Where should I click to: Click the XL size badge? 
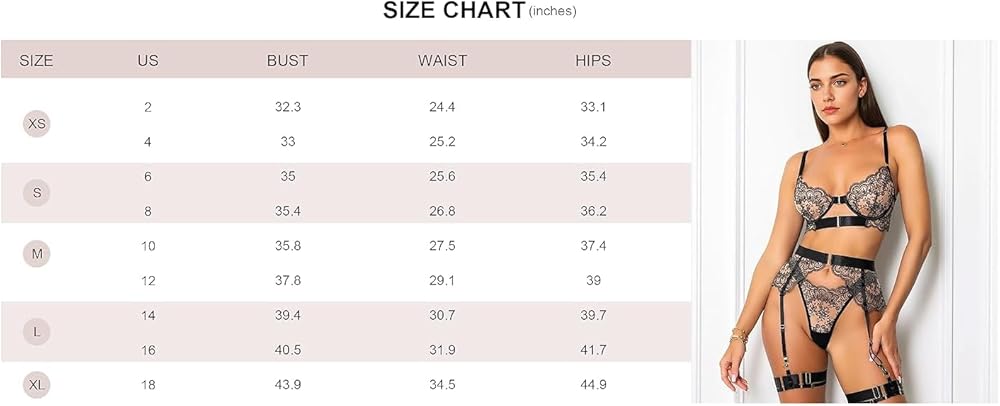pos(37,385)
